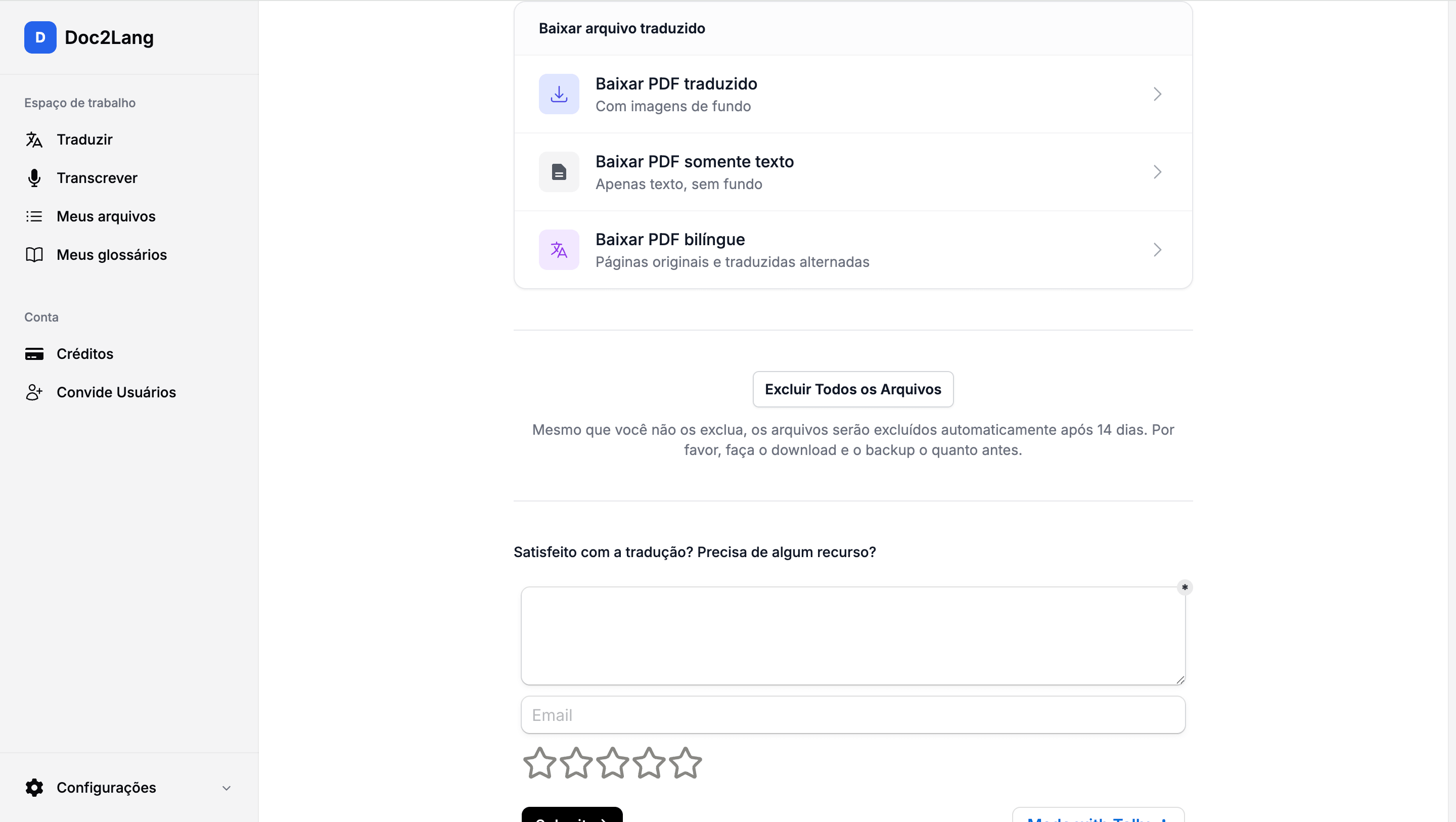Click the Convide Usuários person-plus icon
This screenshot has width=1456, height=822.
34,392
